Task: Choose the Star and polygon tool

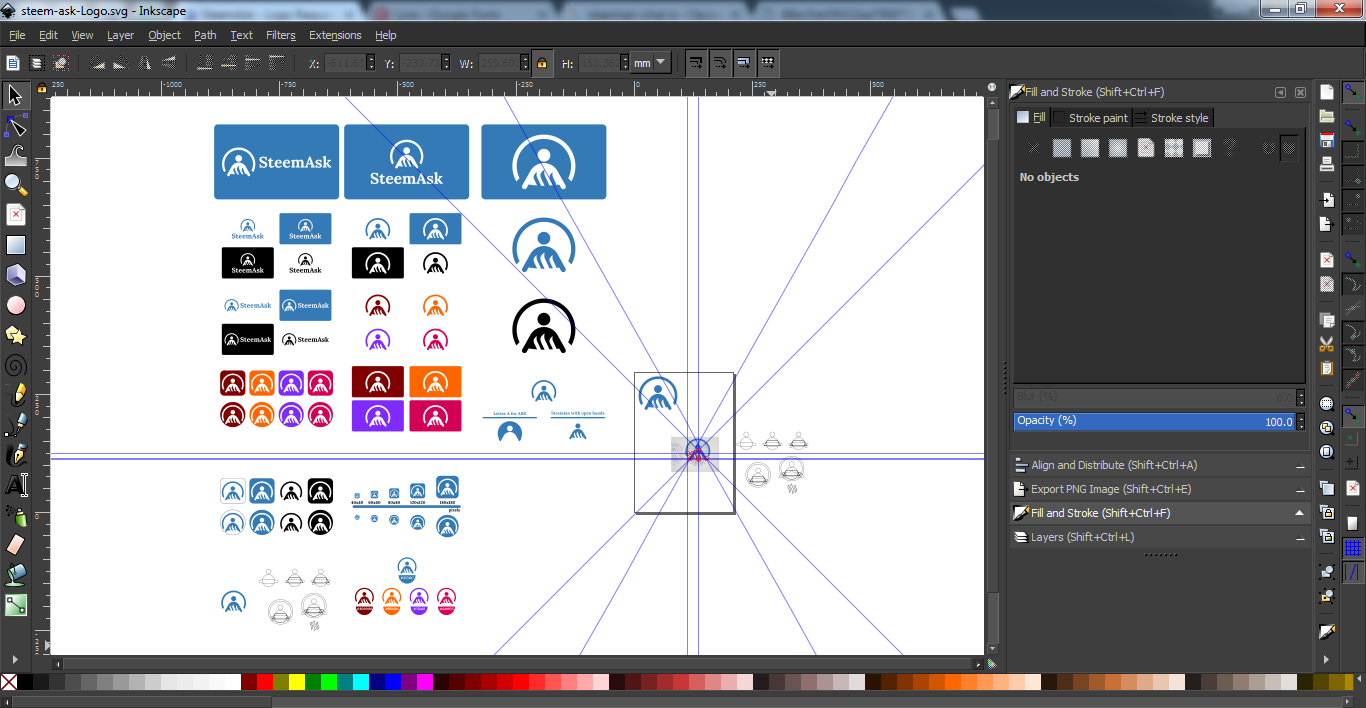Action: tap(15, 335)
